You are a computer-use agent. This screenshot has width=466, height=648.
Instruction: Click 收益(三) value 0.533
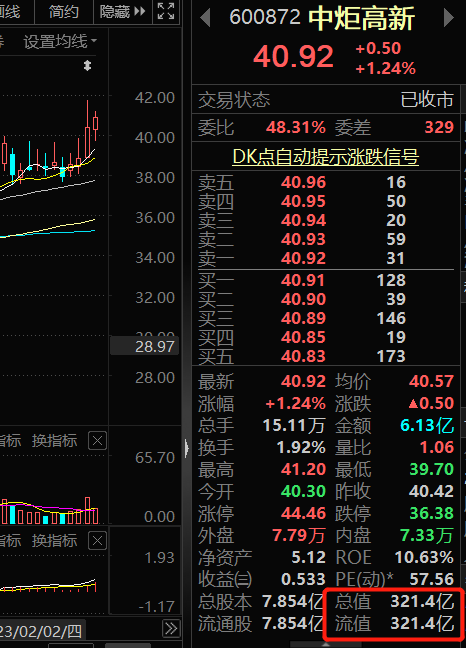[x=304, y=579]
